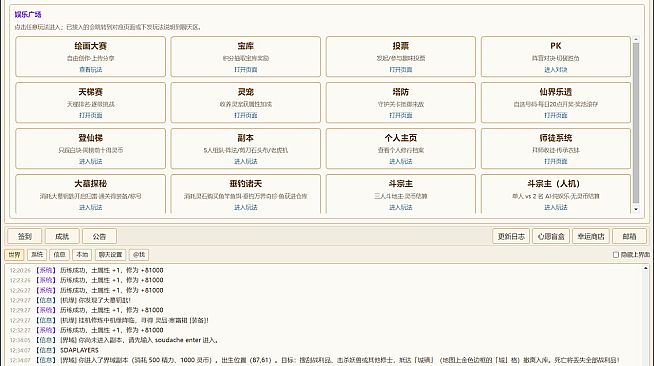The image size is (654, 366).
Task: Click the 绘画大赛 card title
Action: coord(91,46)
